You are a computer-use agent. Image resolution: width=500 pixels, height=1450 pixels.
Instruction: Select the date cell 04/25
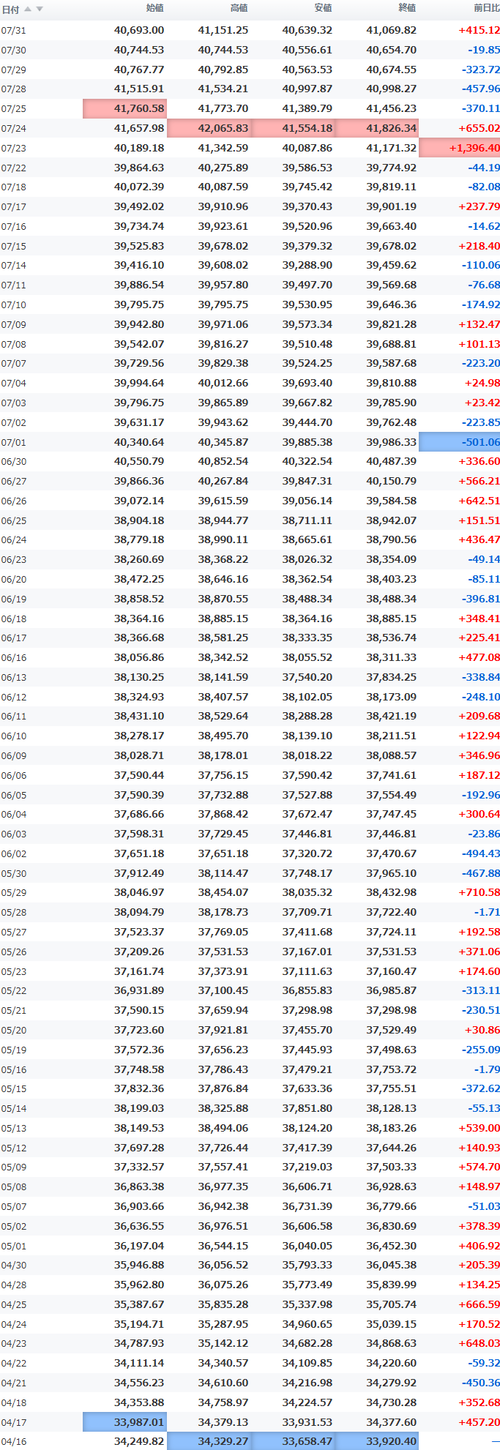[14, 1304]
